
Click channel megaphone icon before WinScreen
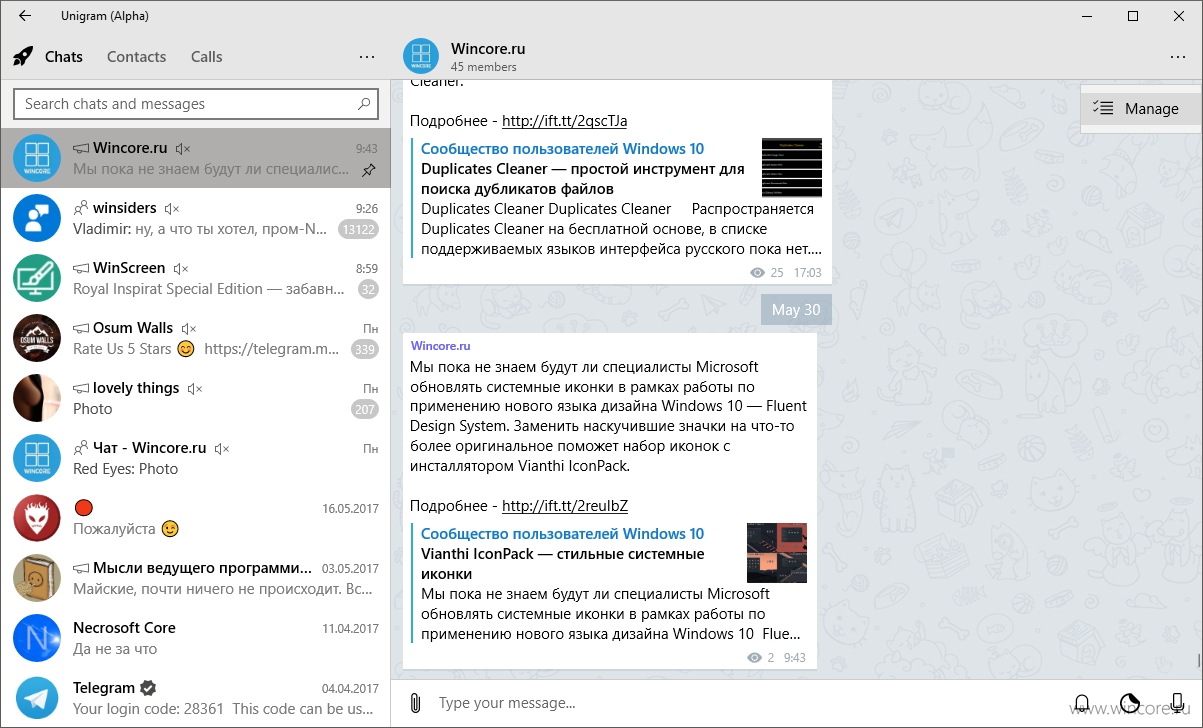81,268
